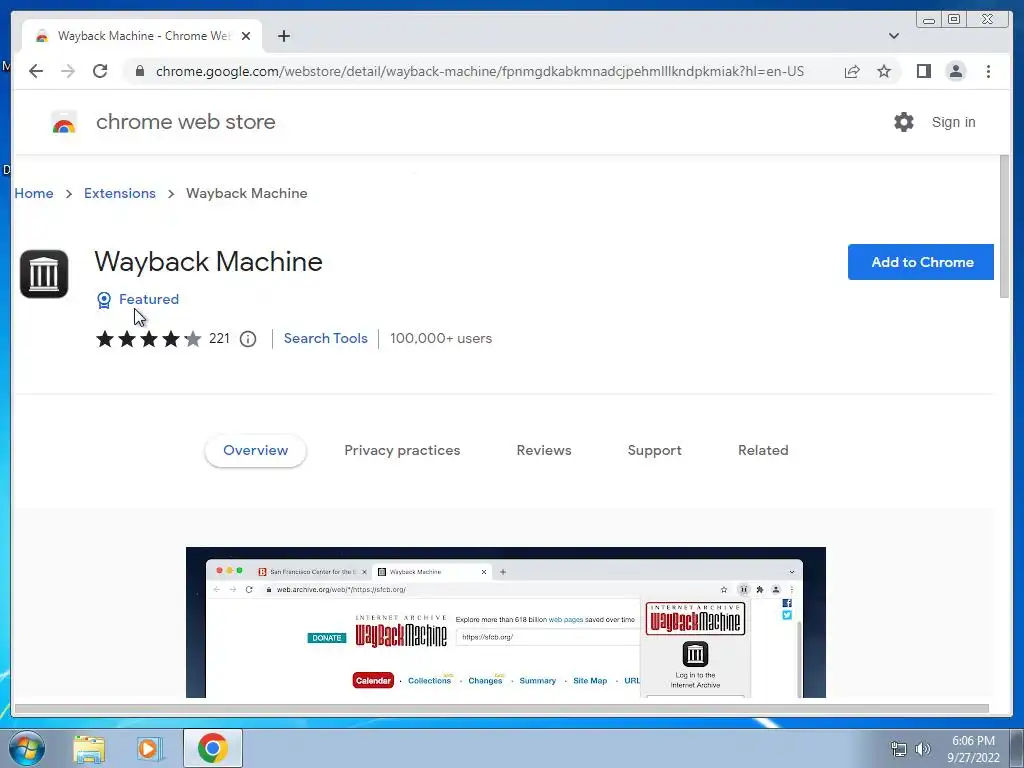Image resolution: width=1024 pixels, height=768 pixels.
Task: Click the Featured badge
Action: tap(138, 299)
